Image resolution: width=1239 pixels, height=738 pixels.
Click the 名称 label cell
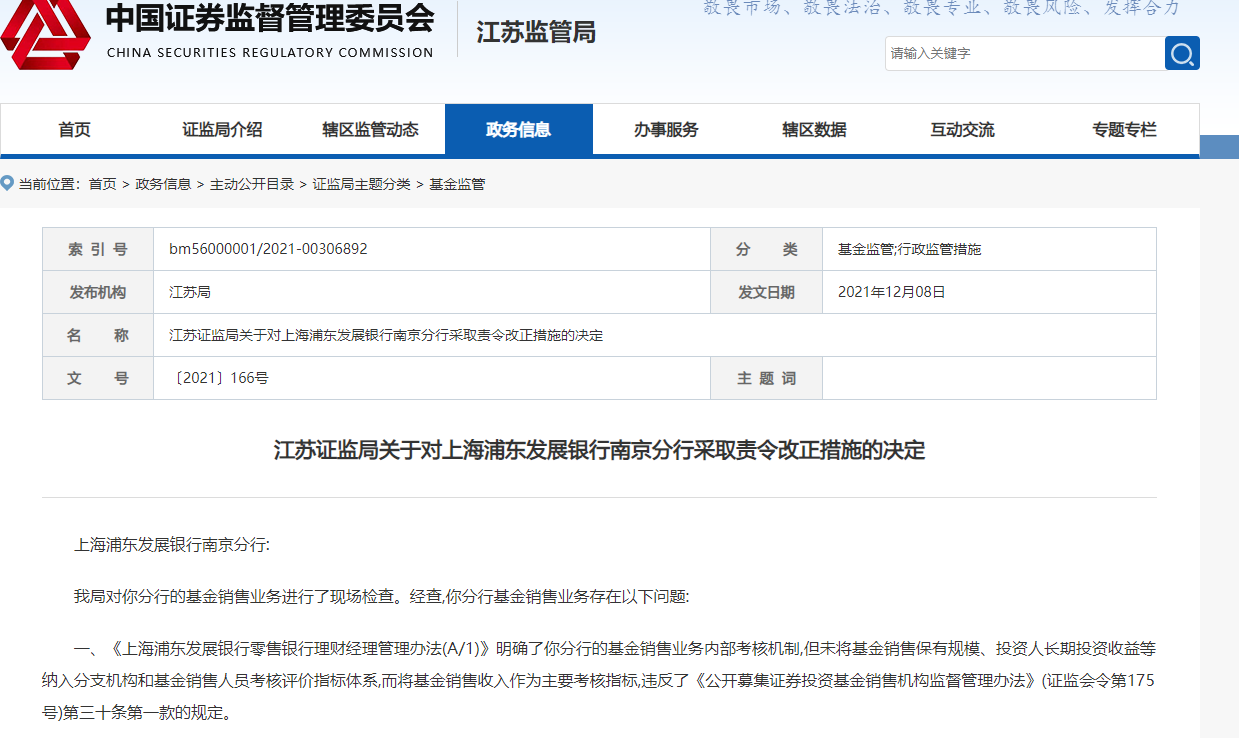98,335
